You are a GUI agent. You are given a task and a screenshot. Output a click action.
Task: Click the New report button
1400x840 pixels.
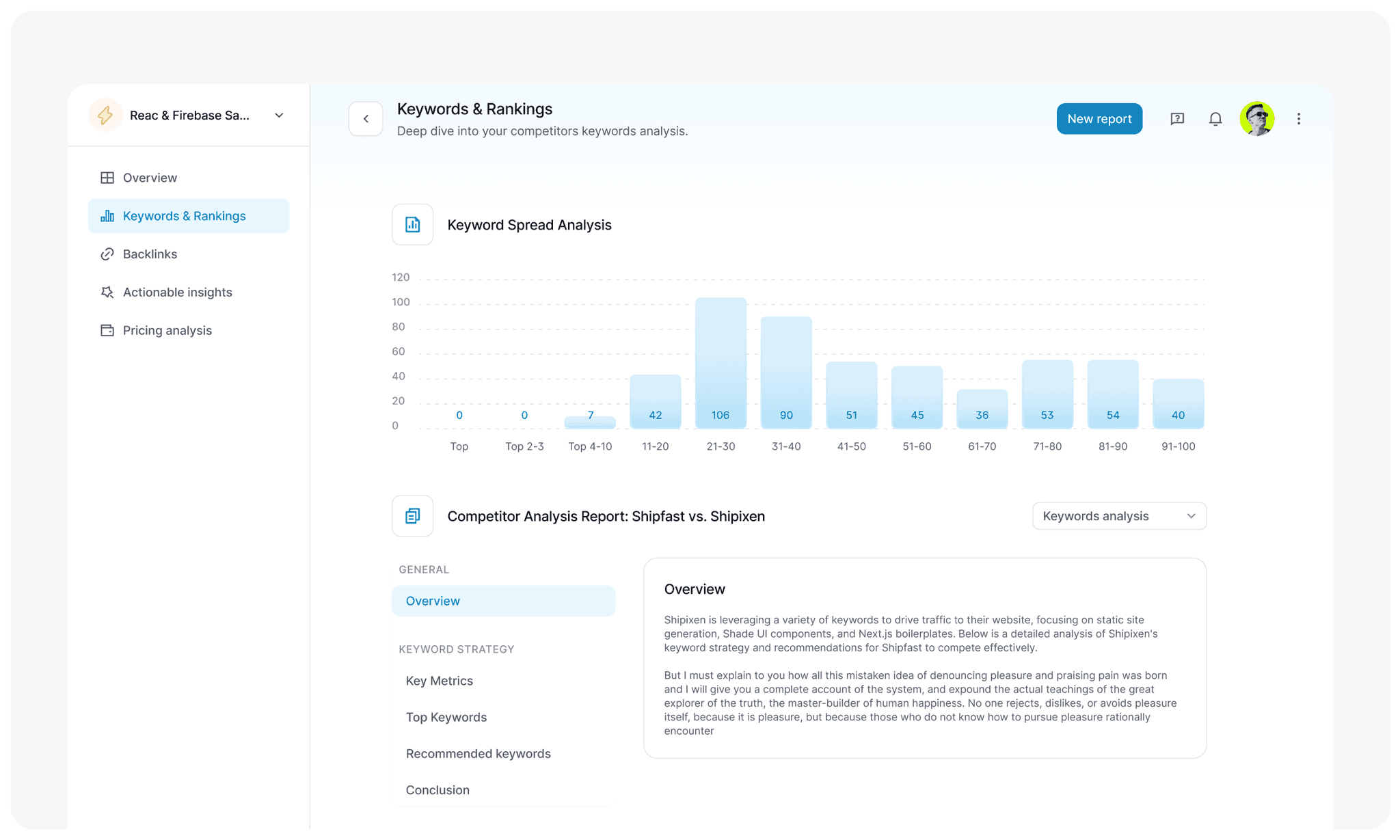pyautogui.click(x=1099, y=119)
